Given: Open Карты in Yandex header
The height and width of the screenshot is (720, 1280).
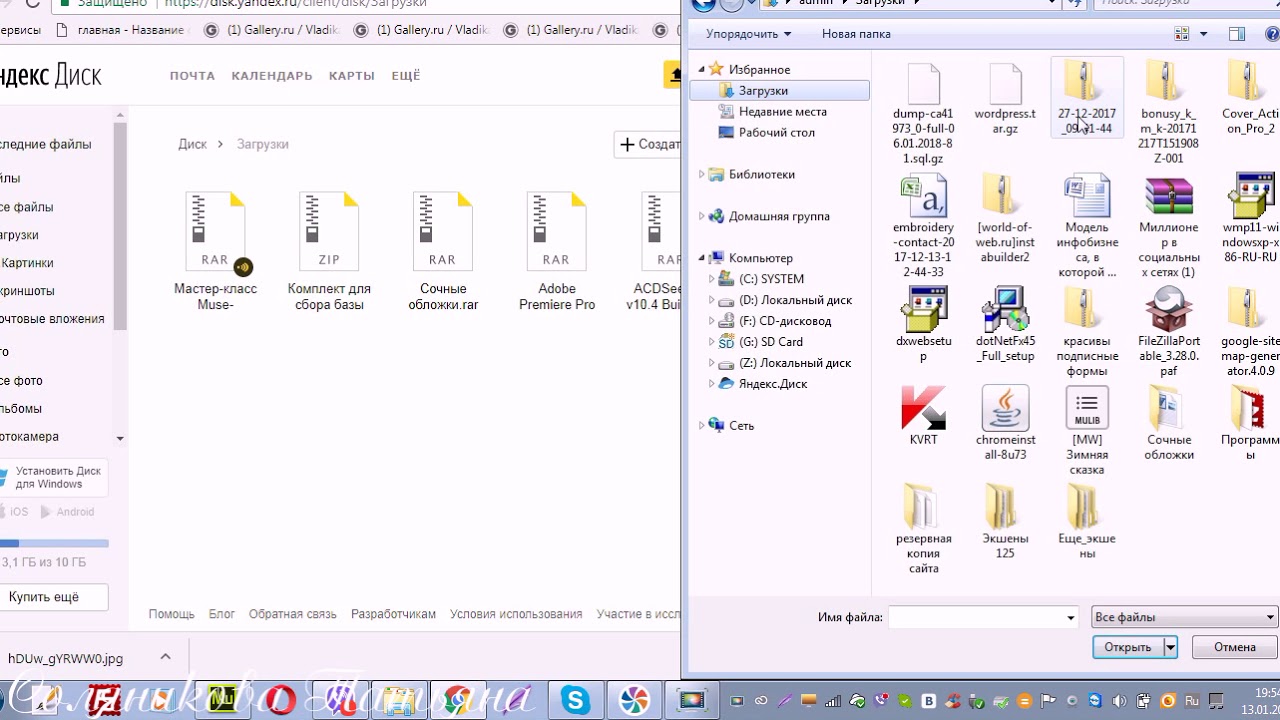Looking at the screenshot, I should click(352, 76).
